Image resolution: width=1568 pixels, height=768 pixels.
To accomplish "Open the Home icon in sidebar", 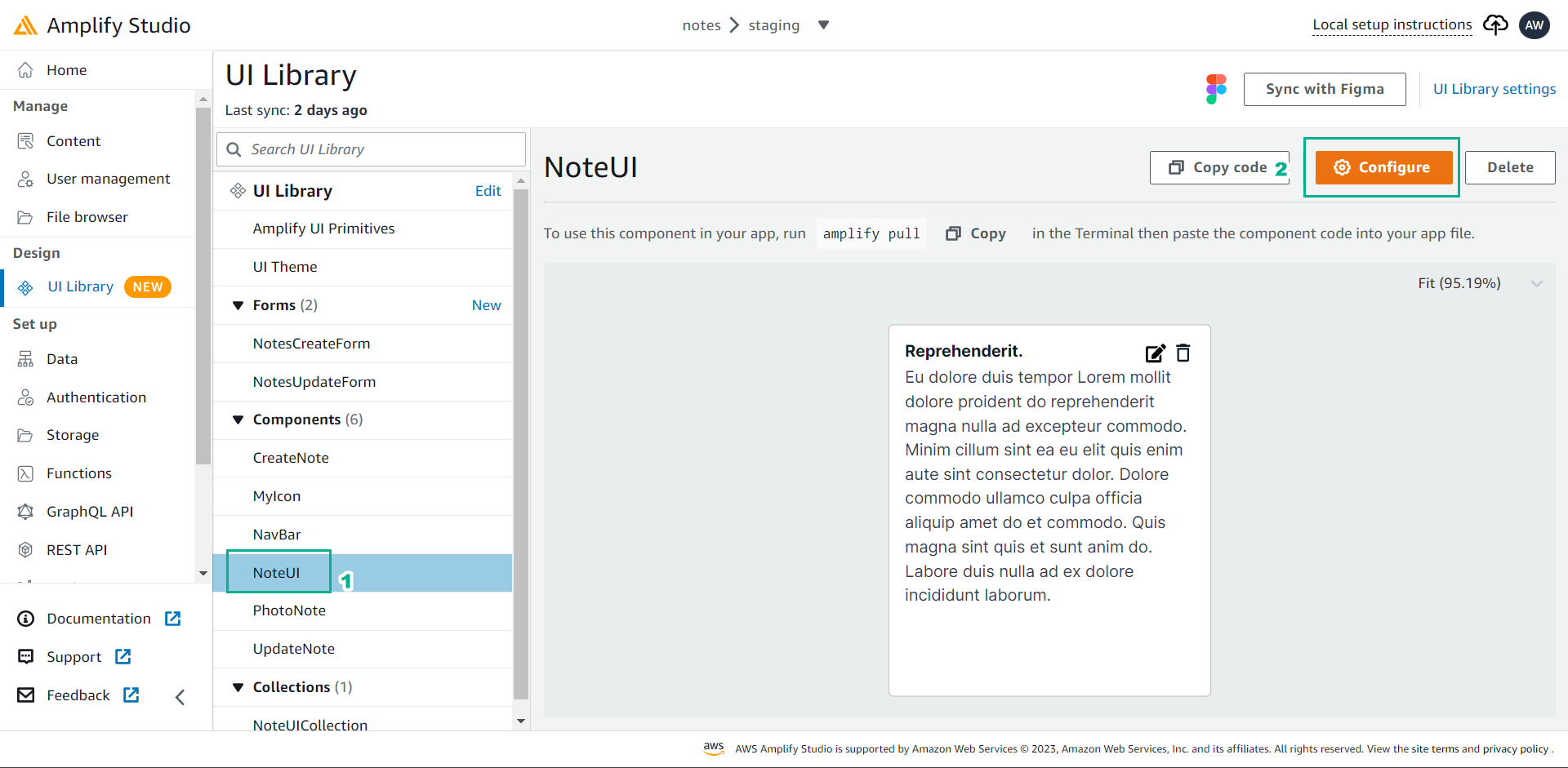I will 26,70.
